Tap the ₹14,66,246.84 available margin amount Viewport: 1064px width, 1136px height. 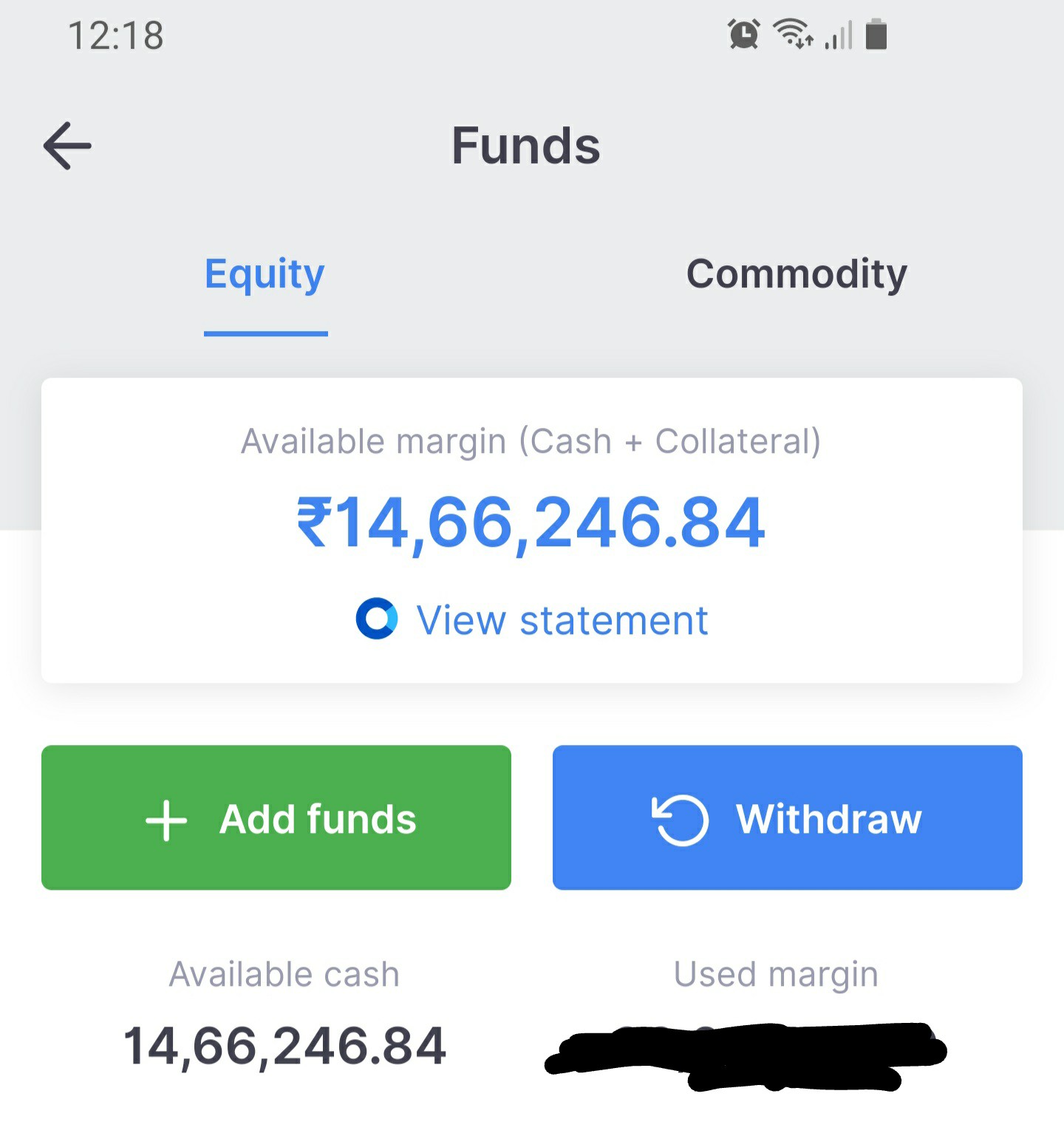pos(531,523)
